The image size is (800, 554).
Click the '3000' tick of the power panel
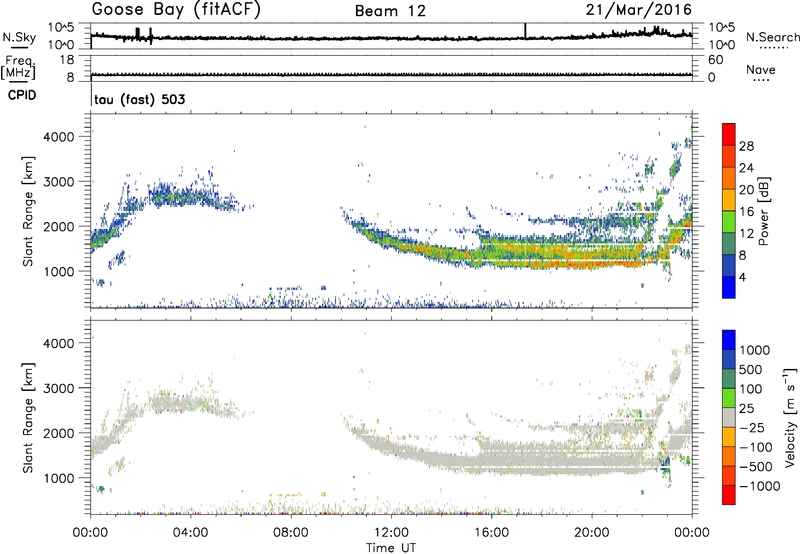click(58, 182)
